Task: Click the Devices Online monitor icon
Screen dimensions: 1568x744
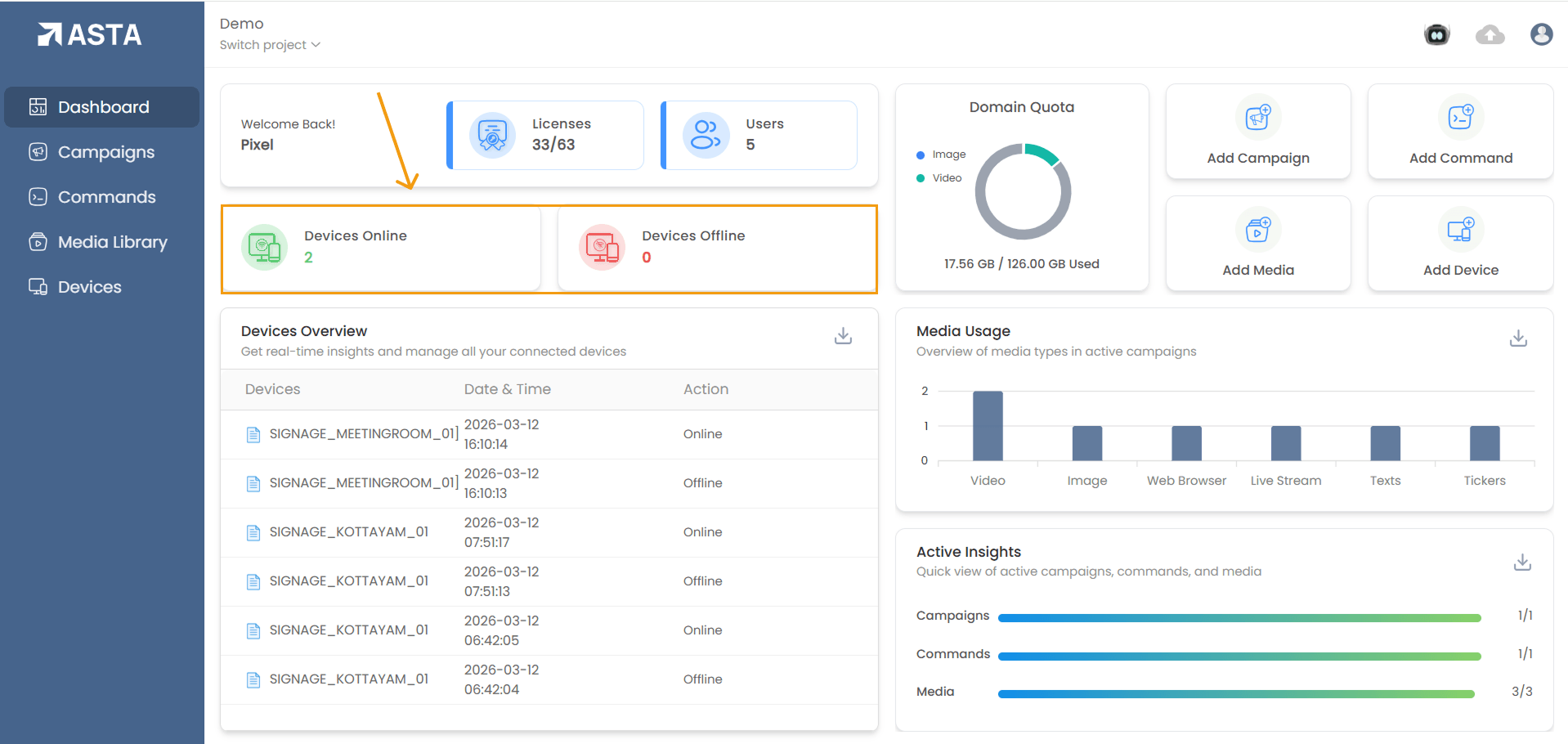Action: [x=264, y=247]
